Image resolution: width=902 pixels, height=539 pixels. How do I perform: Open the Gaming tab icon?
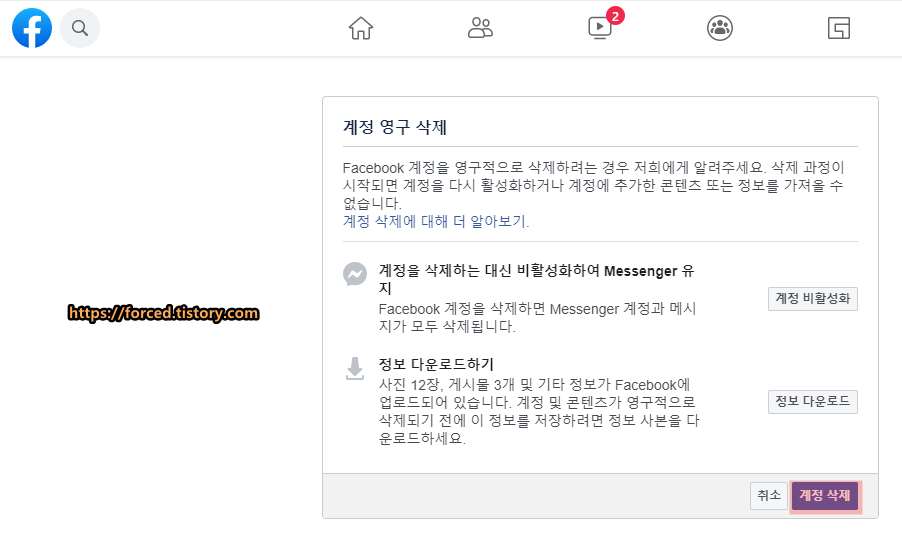tap(839, 28)
